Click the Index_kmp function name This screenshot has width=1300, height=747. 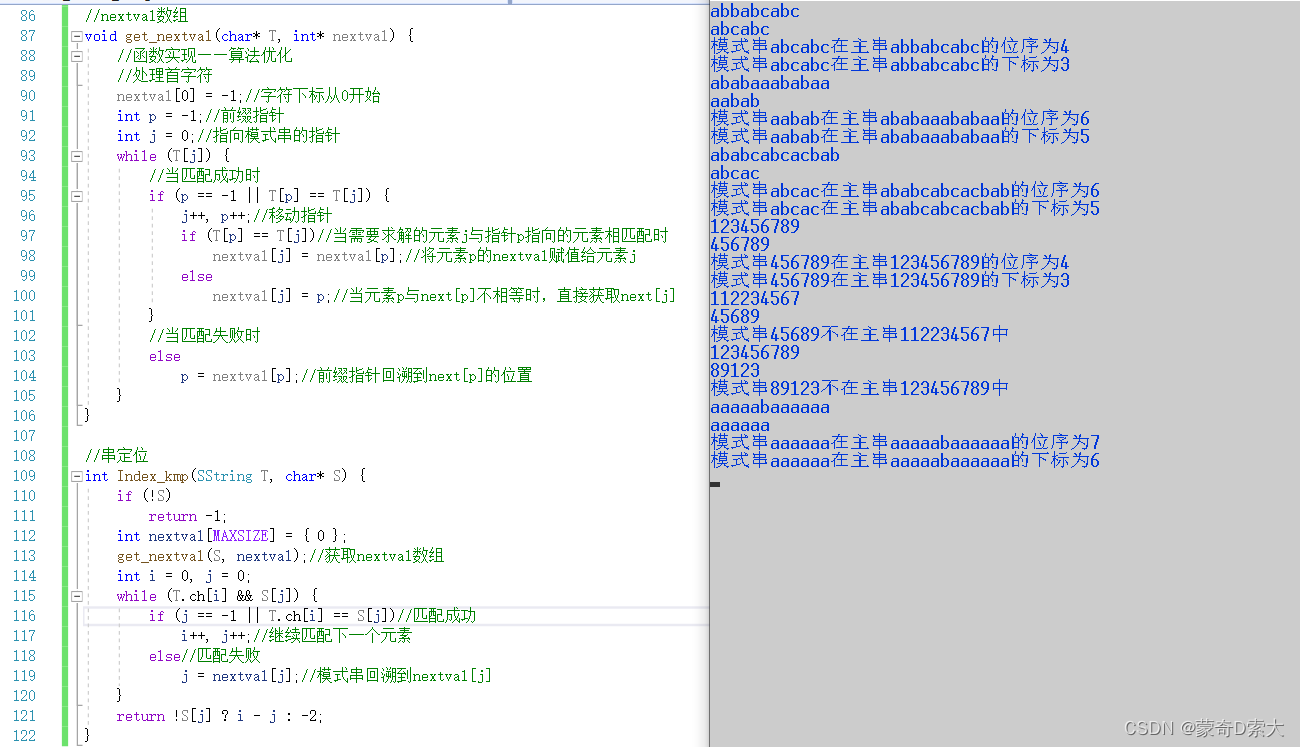tap(153, 476)
